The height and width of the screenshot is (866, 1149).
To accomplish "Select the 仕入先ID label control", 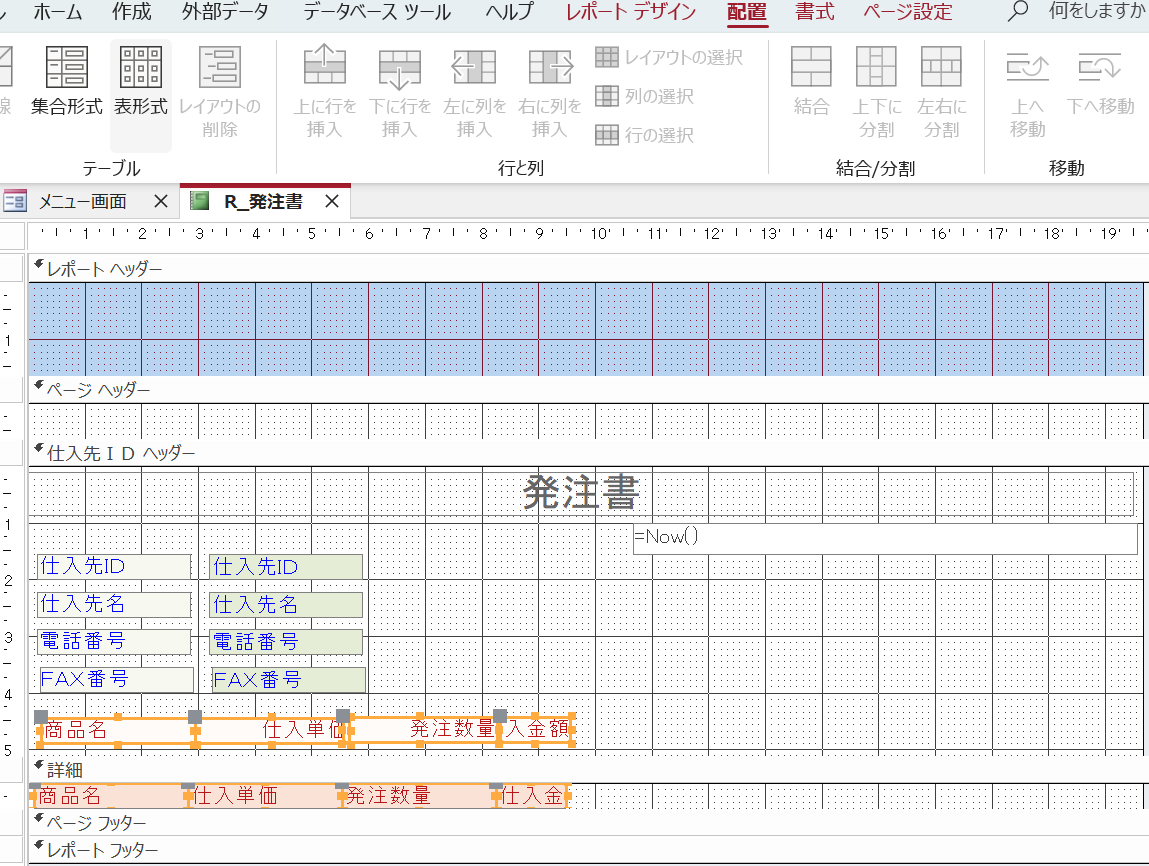I will [114, 566].
